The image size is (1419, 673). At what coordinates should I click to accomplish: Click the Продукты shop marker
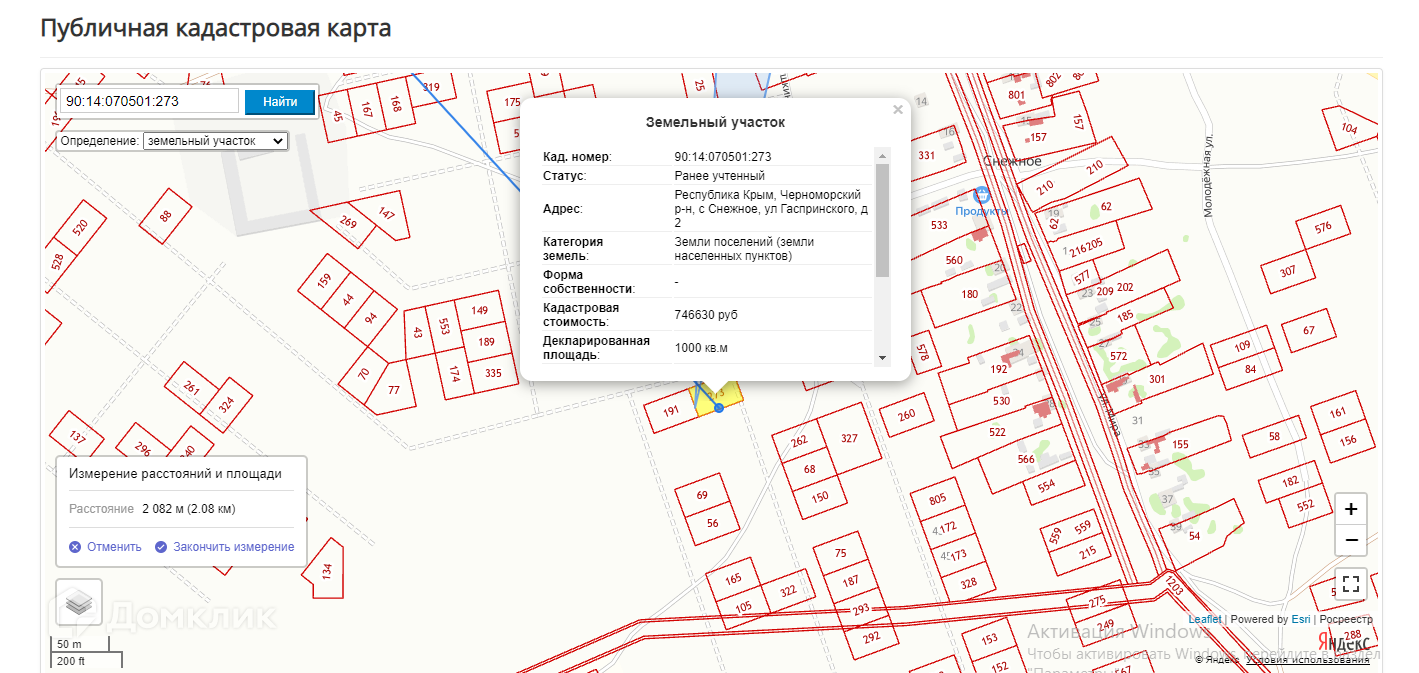click(981, 195)
